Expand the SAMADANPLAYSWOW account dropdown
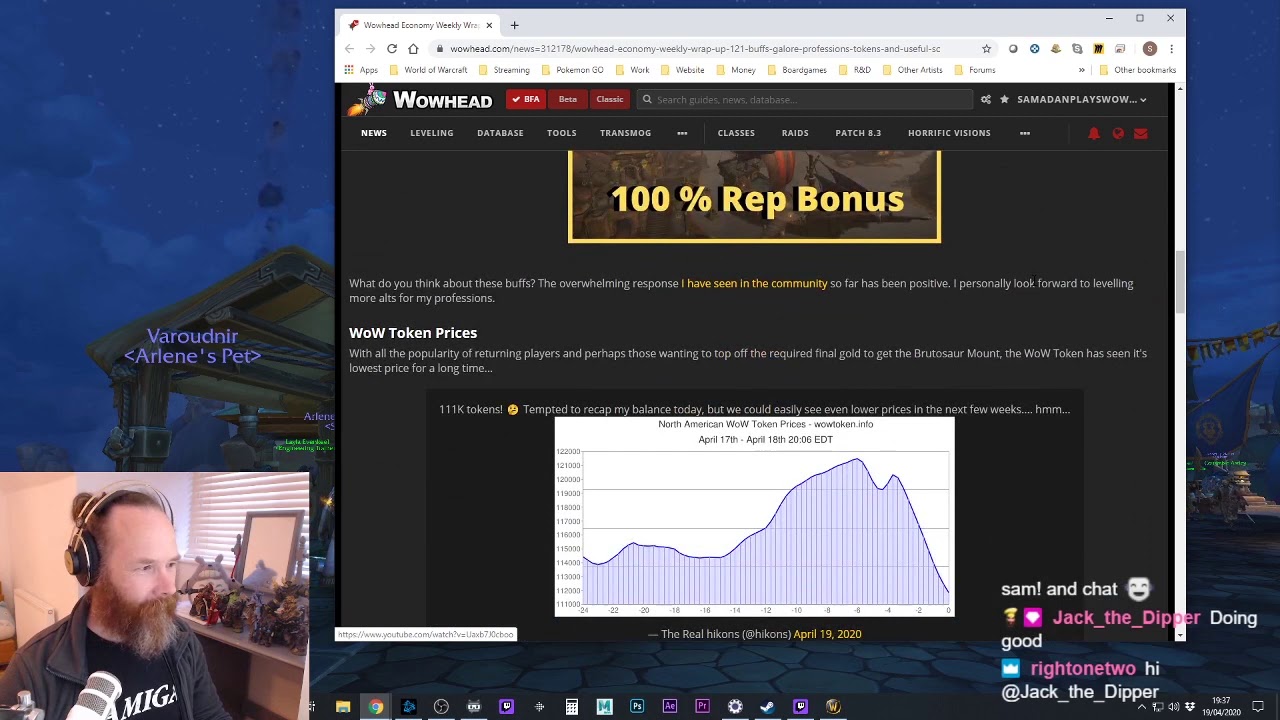Viewport: 1280px width, 720px height. (1082, 99)
